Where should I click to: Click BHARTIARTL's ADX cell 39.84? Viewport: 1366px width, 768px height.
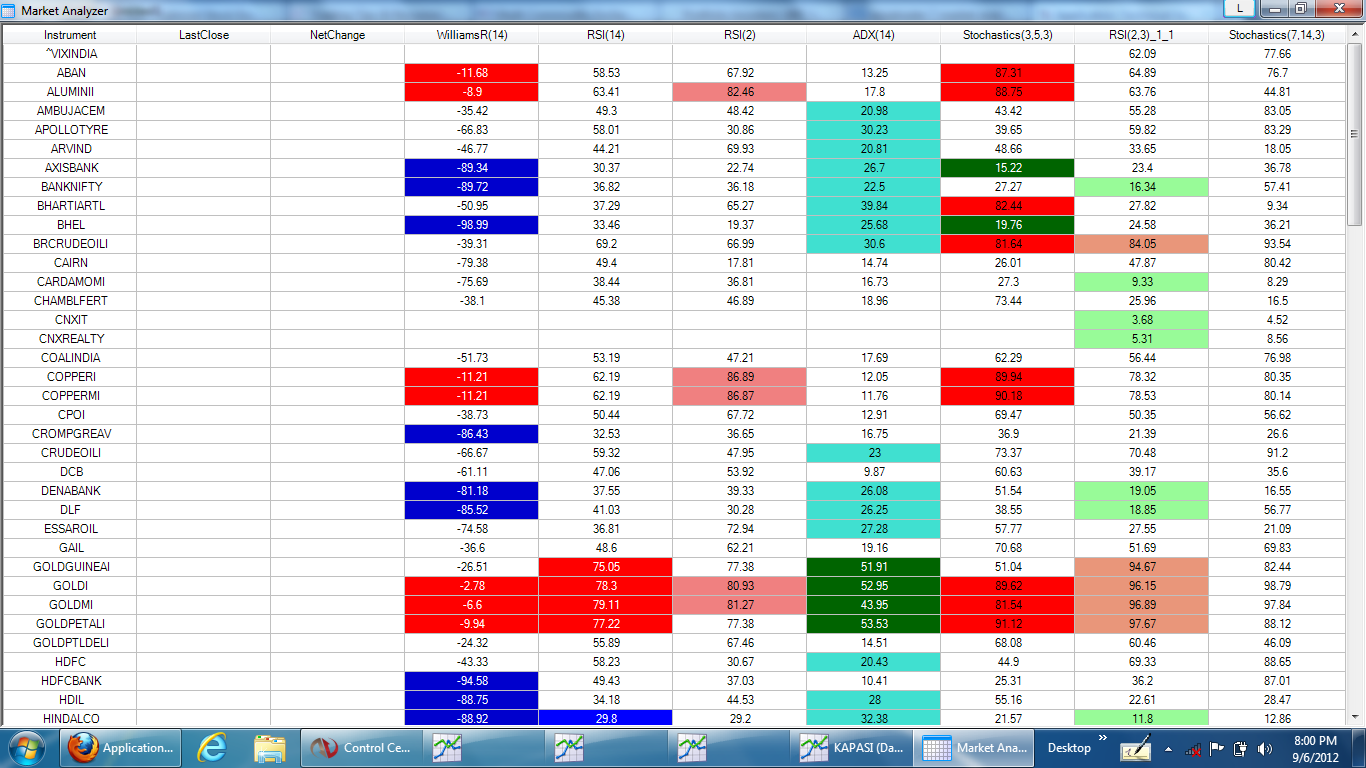click(x=874, y=206)
